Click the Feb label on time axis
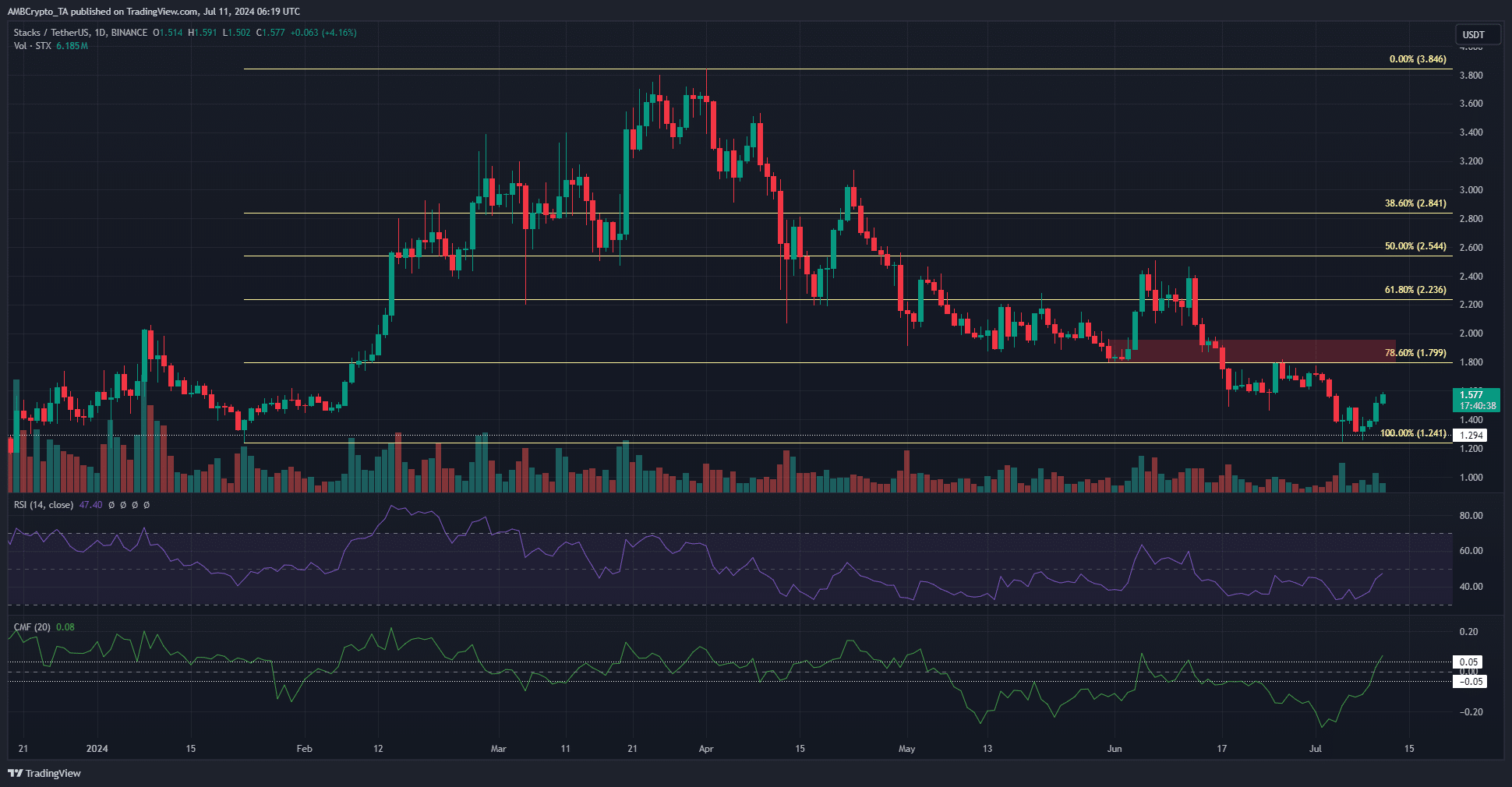Viewport: 1512px width, 787px height. 305,749
